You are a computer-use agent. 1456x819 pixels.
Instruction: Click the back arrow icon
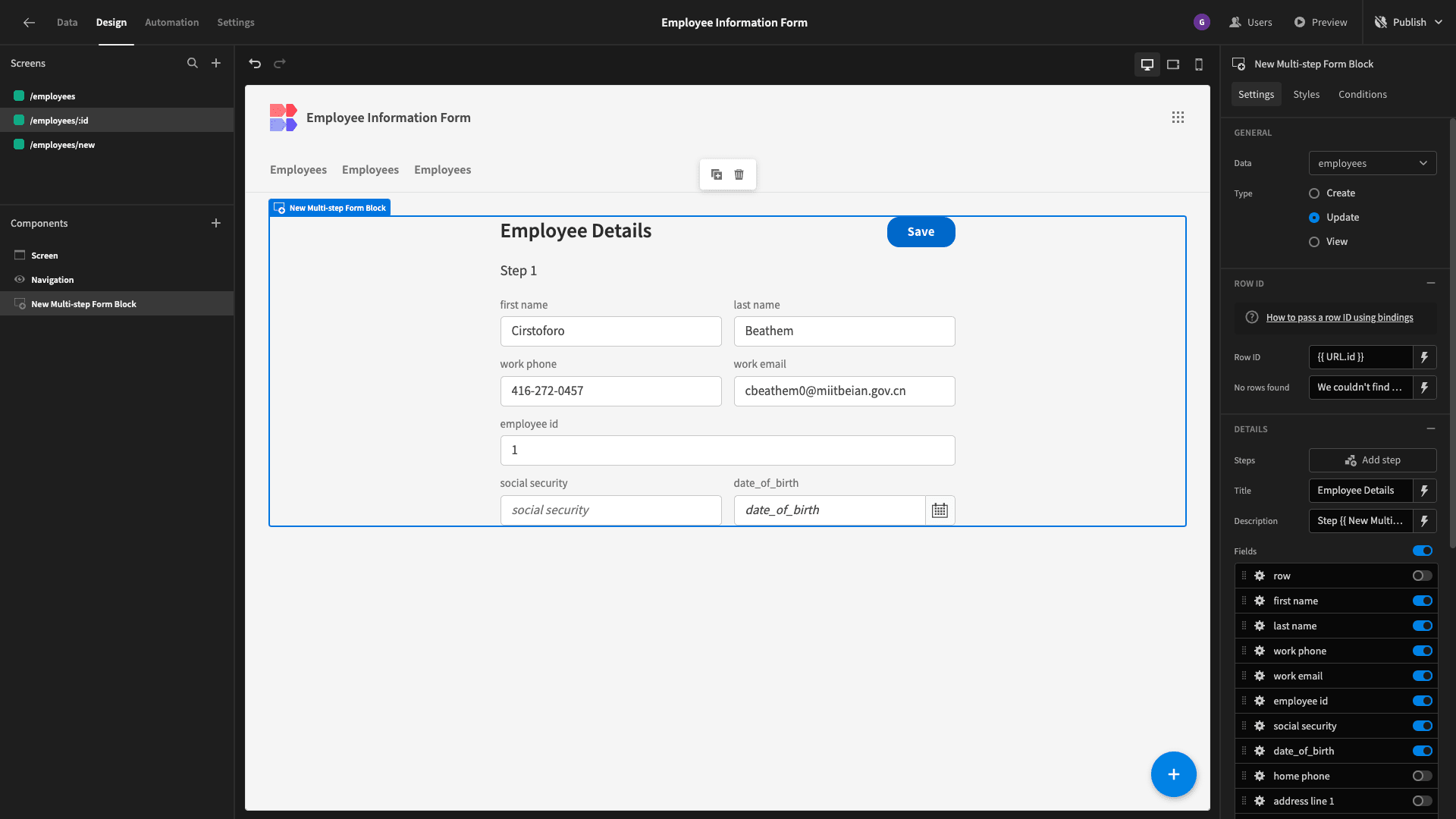click(x=29, y=23)
